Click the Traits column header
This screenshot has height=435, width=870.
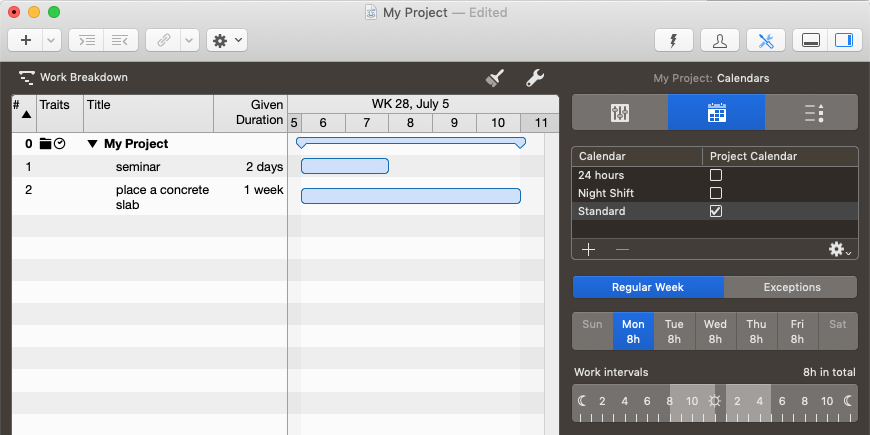[60, 113]
